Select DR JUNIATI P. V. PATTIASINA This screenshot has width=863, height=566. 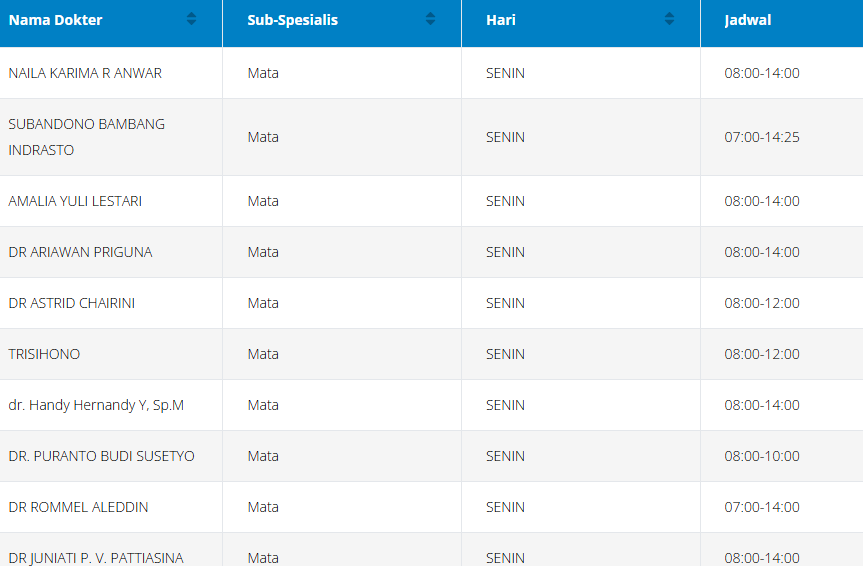(x=96, y=557)
